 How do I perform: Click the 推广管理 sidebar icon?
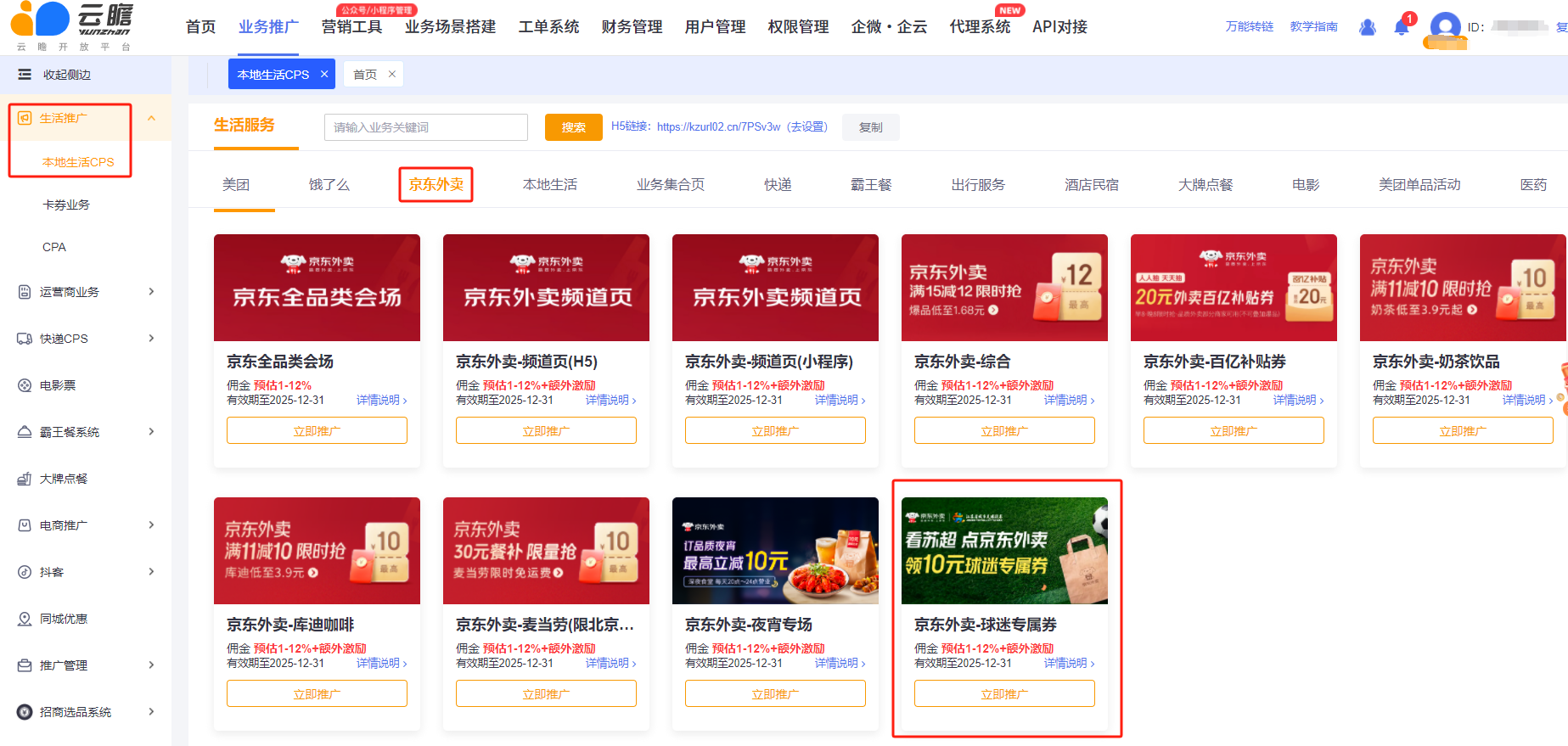[25, 665]
